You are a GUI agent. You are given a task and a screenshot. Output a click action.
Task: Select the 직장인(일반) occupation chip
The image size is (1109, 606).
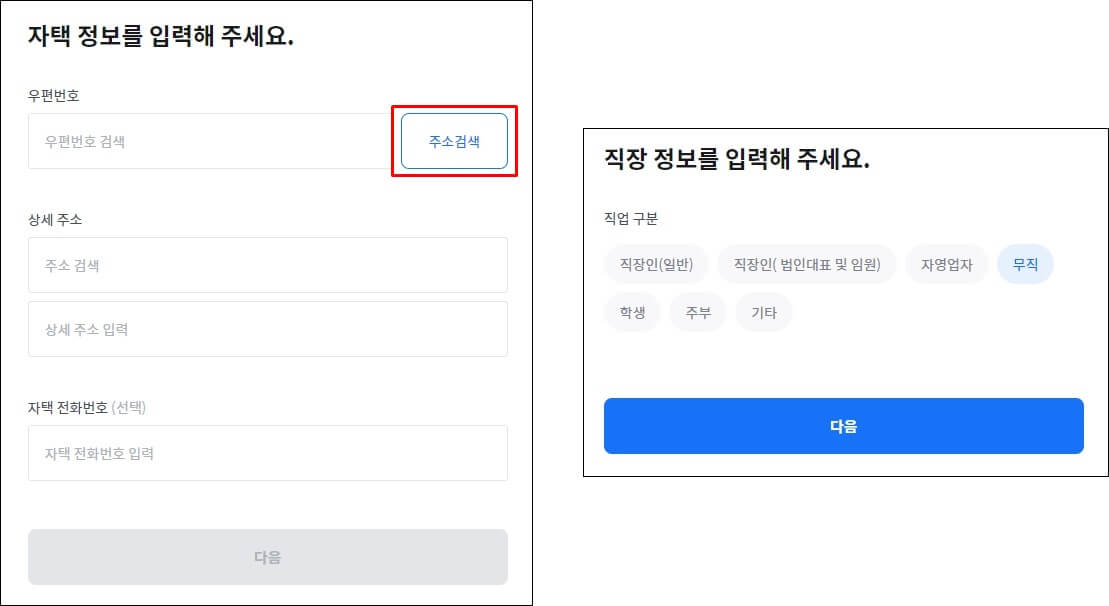pos(656,264)
